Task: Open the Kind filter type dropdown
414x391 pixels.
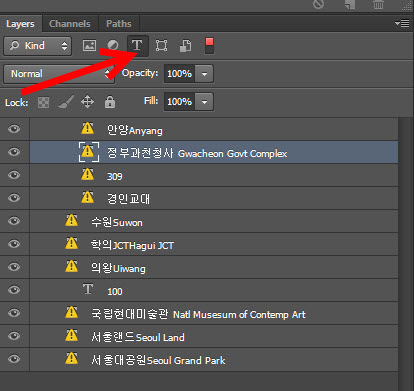Action: click(x=38, y=46)
